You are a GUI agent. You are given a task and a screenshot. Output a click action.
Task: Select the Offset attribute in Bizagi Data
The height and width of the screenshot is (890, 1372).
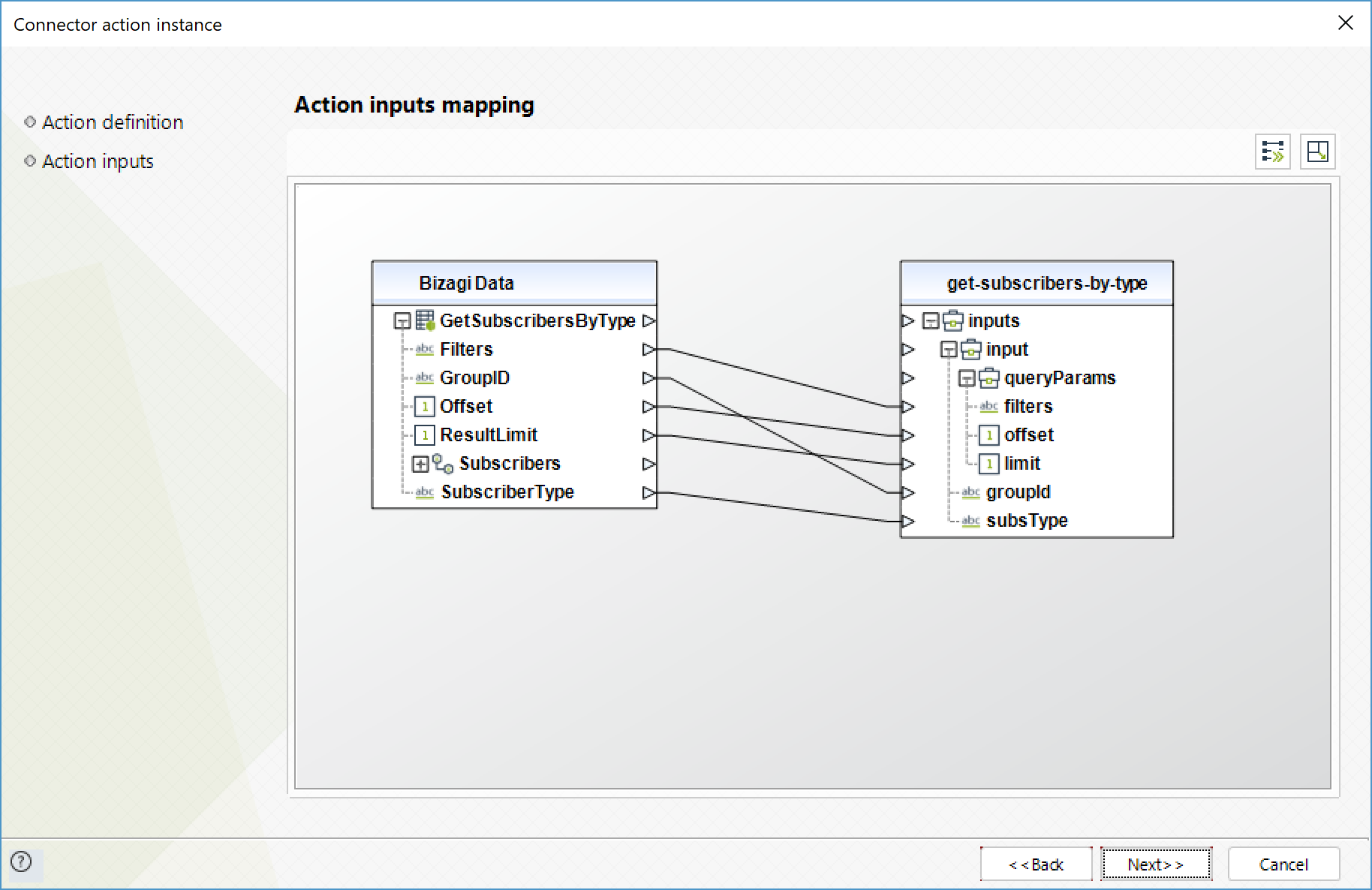click(x=466, y=407)
